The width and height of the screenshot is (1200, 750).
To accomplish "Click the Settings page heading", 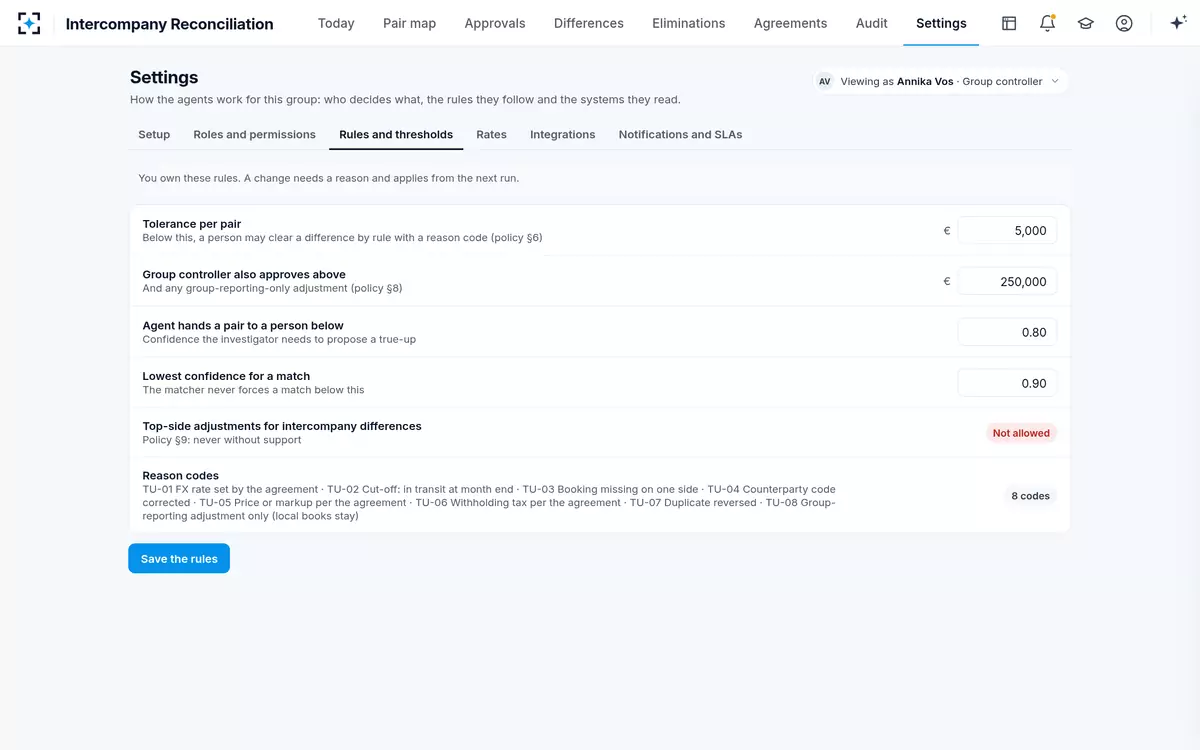I will pyautogui.click(x=164, y=77).
